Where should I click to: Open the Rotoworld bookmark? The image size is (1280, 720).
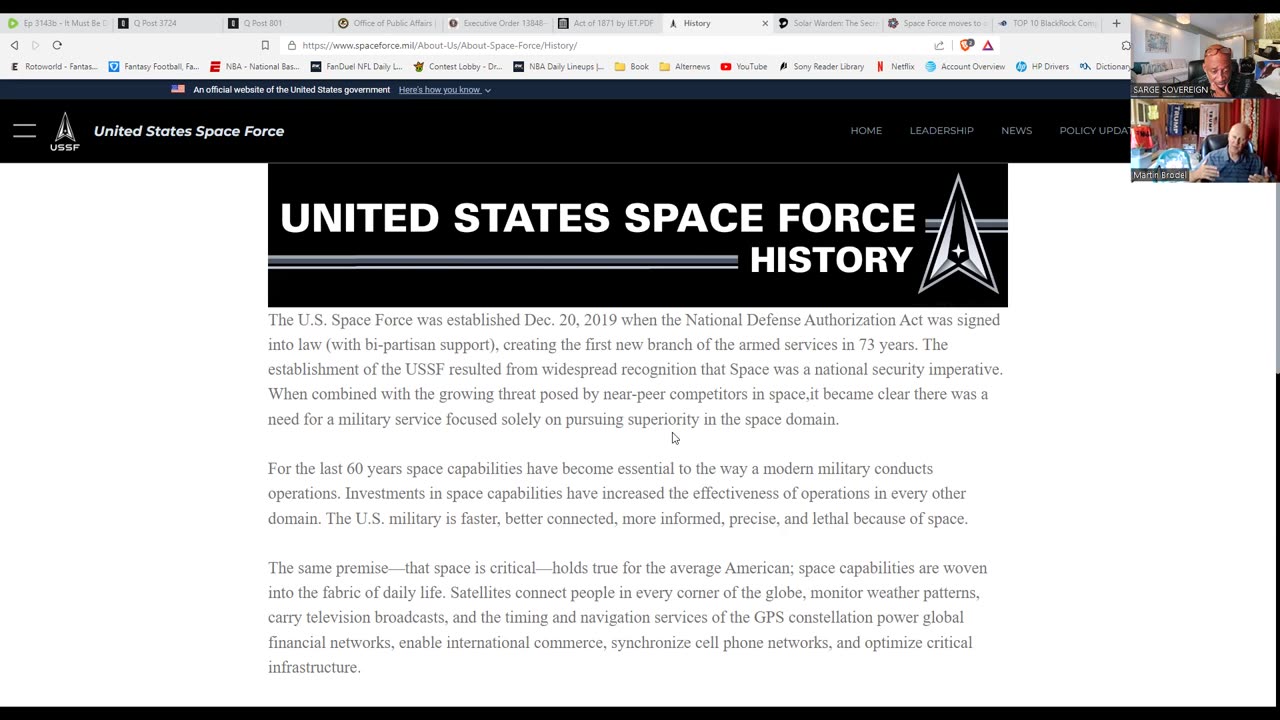pyautogui.click(x=54, y=67)
